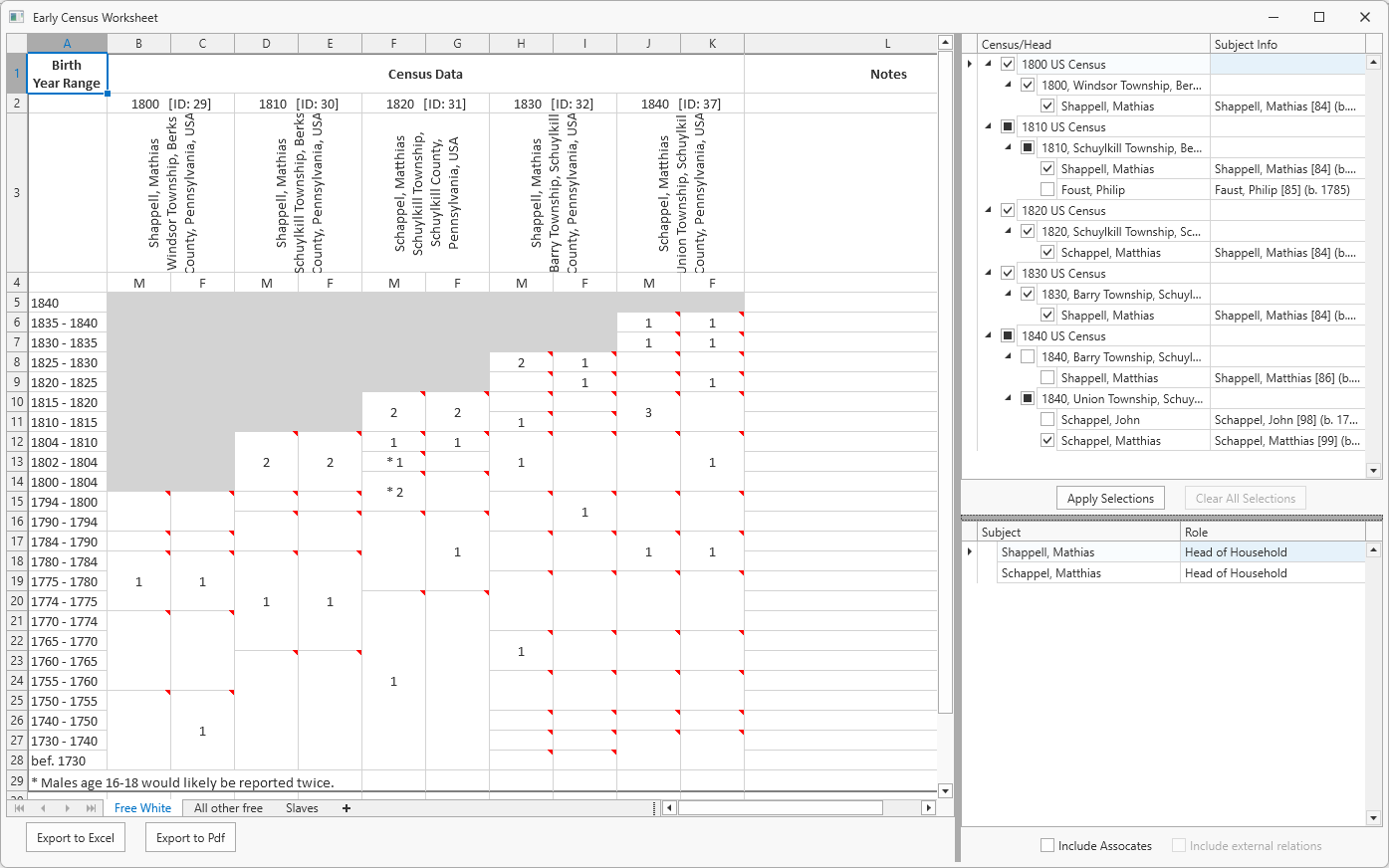Enable the Include Associates checkbox
The image size is (1389, 868).
point(1047,846)
